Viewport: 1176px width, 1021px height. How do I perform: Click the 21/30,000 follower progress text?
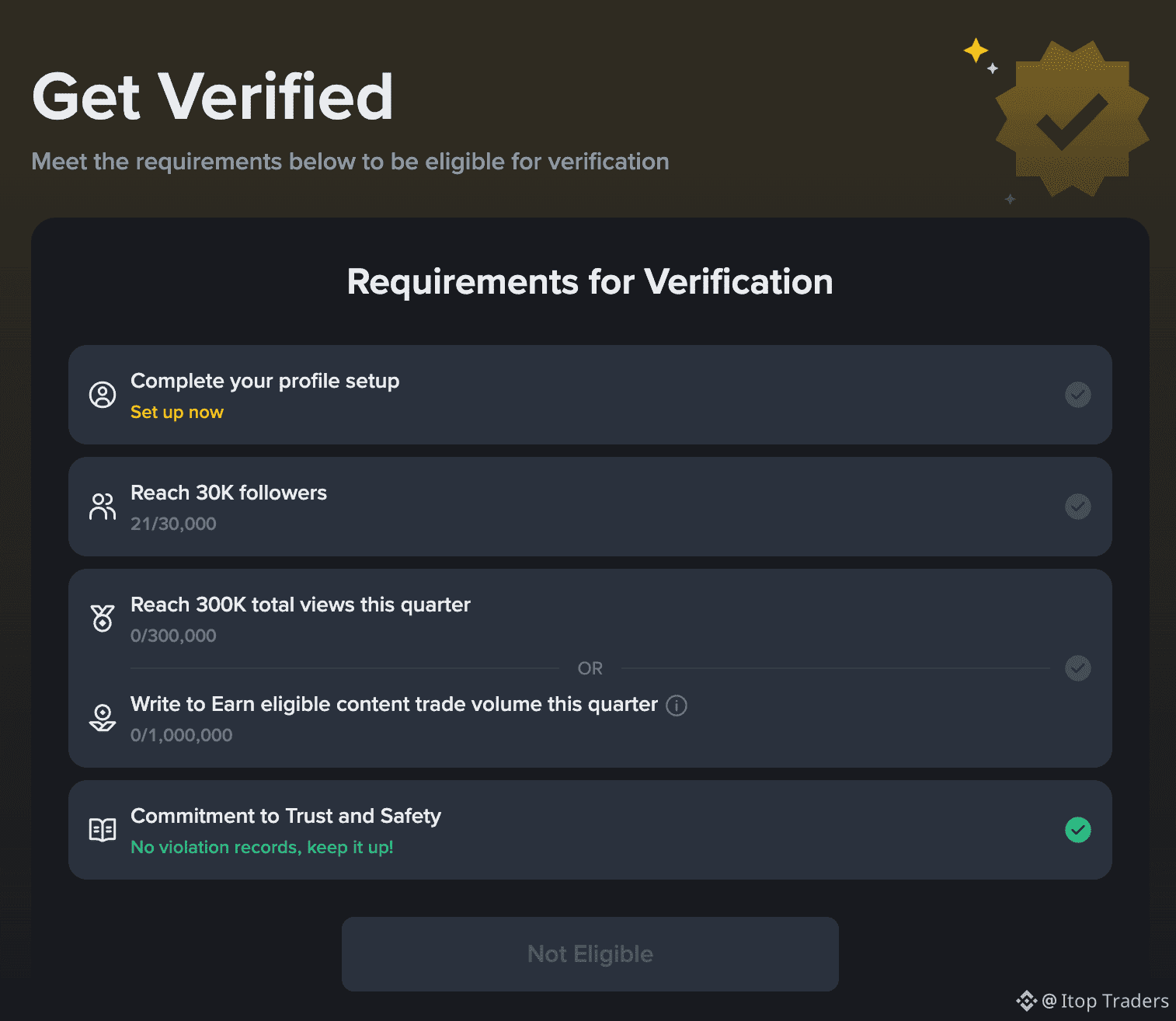coord(173,524)
